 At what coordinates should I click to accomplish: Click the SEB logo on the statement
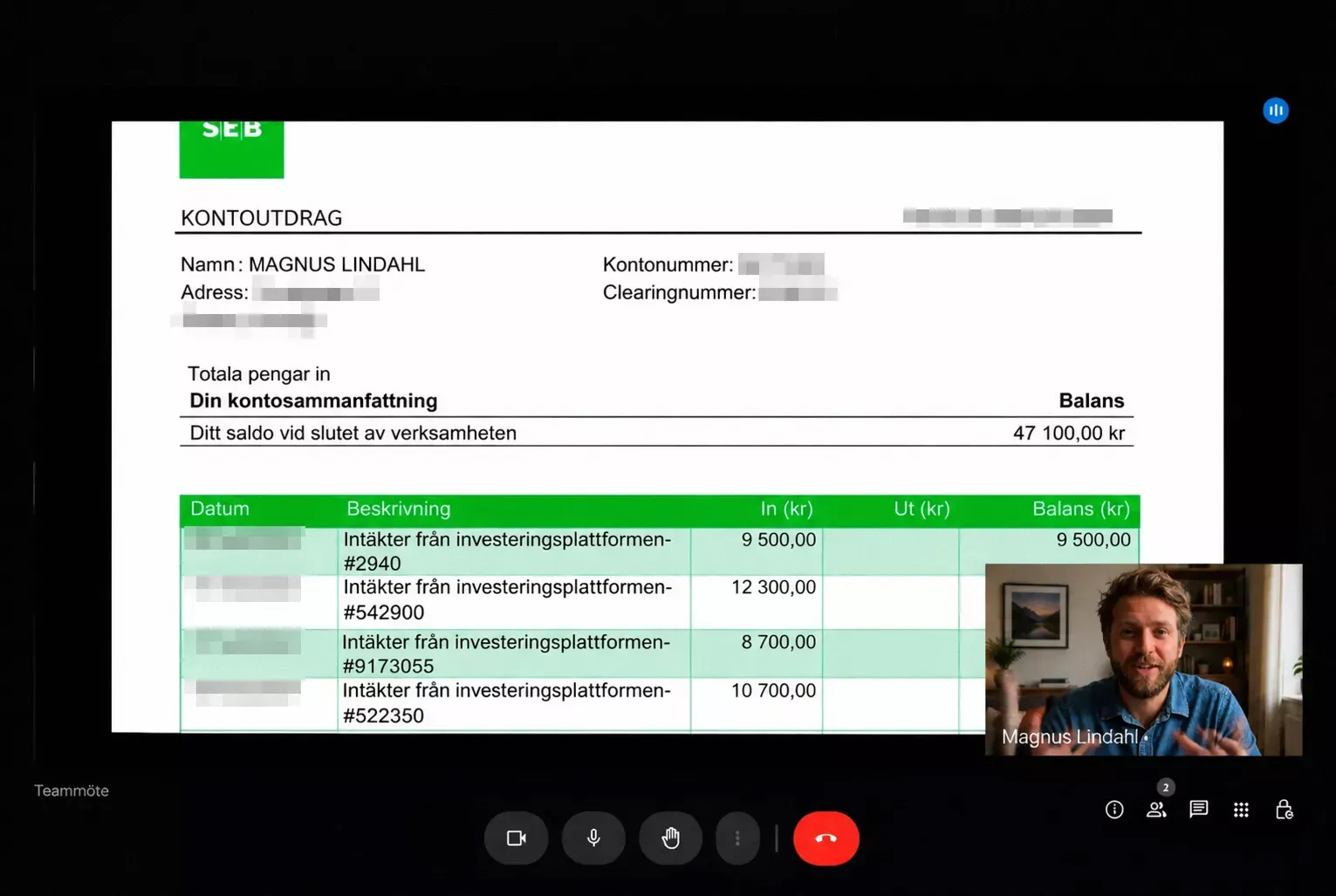pos(231,149)
